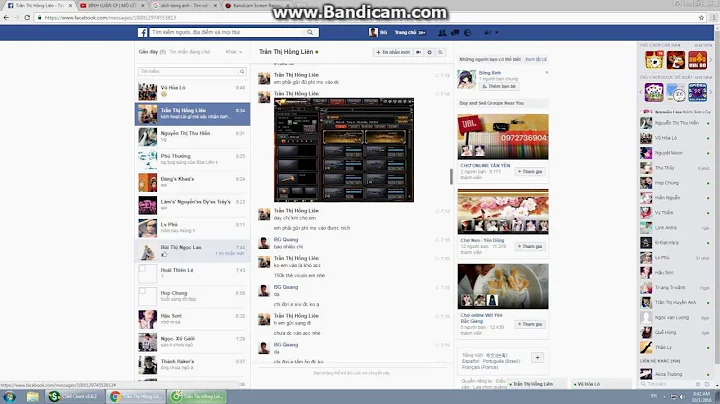
Task: Click the browser reload button
Action: point(27,17)
